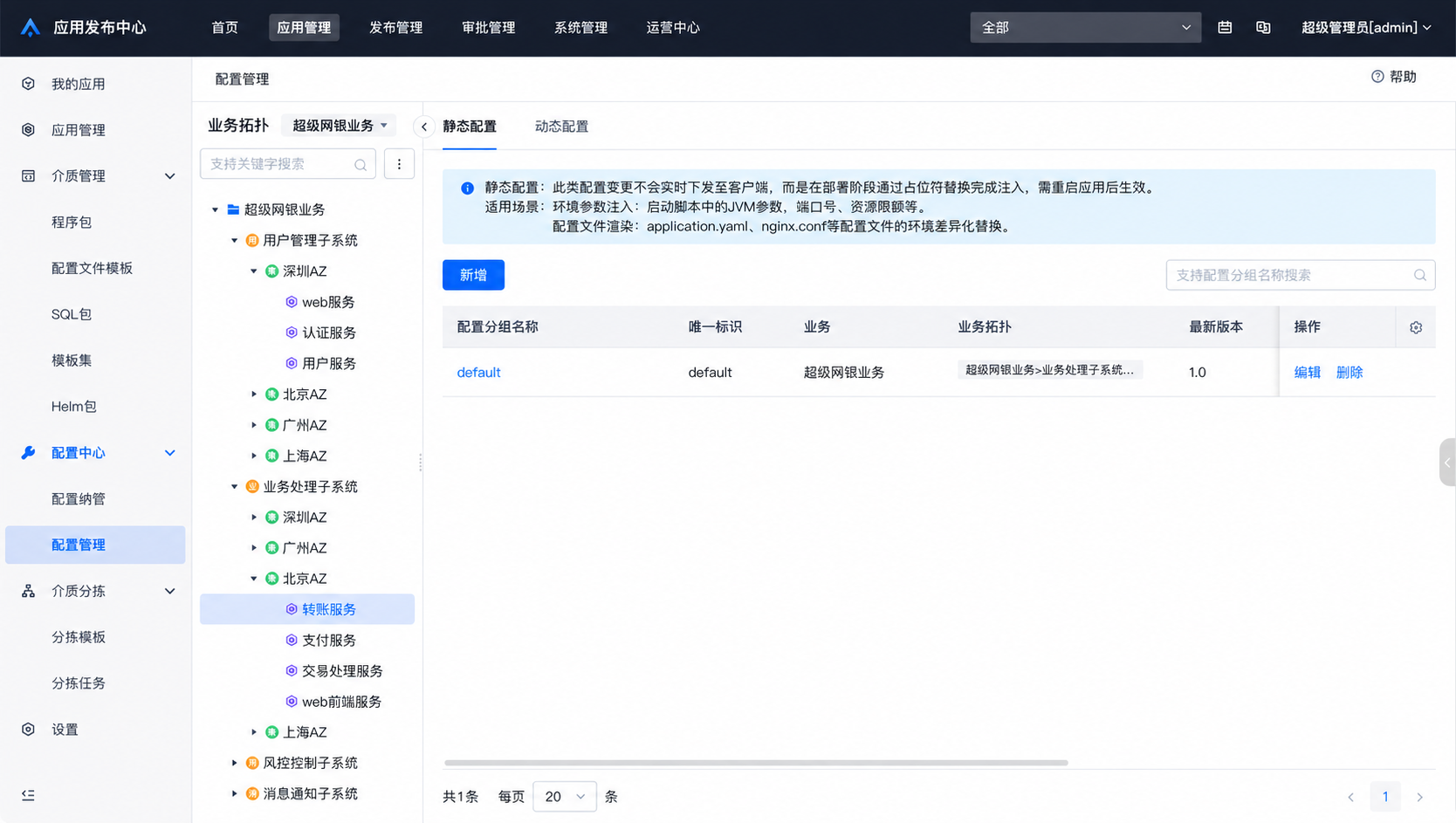The width and height of the screenshot is (1456, 823).
Task: Open the 设置 sidebar item
Action: click(65, 730)
